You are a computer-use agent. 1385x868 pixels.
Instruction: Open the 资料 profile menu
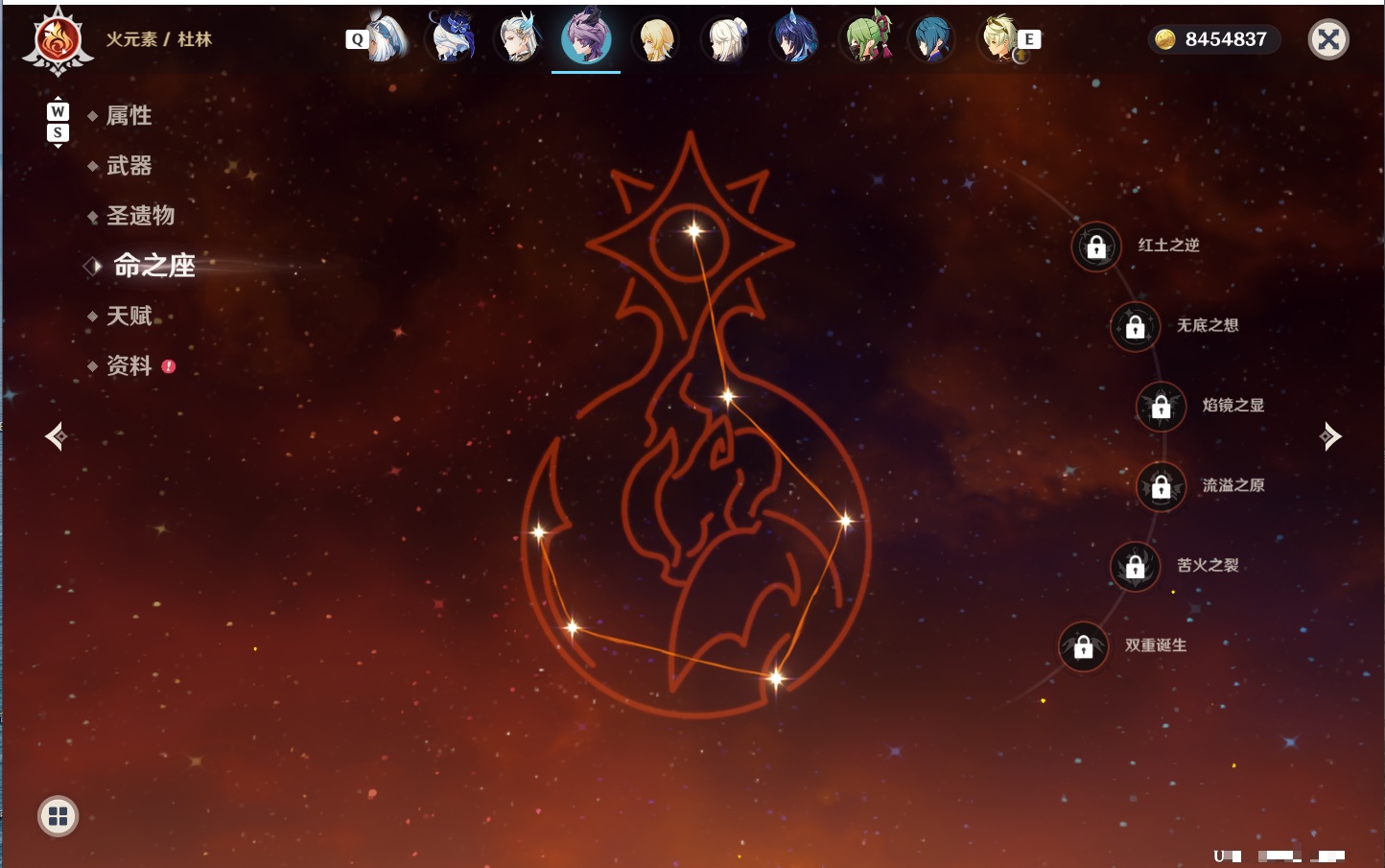[129, 365]
